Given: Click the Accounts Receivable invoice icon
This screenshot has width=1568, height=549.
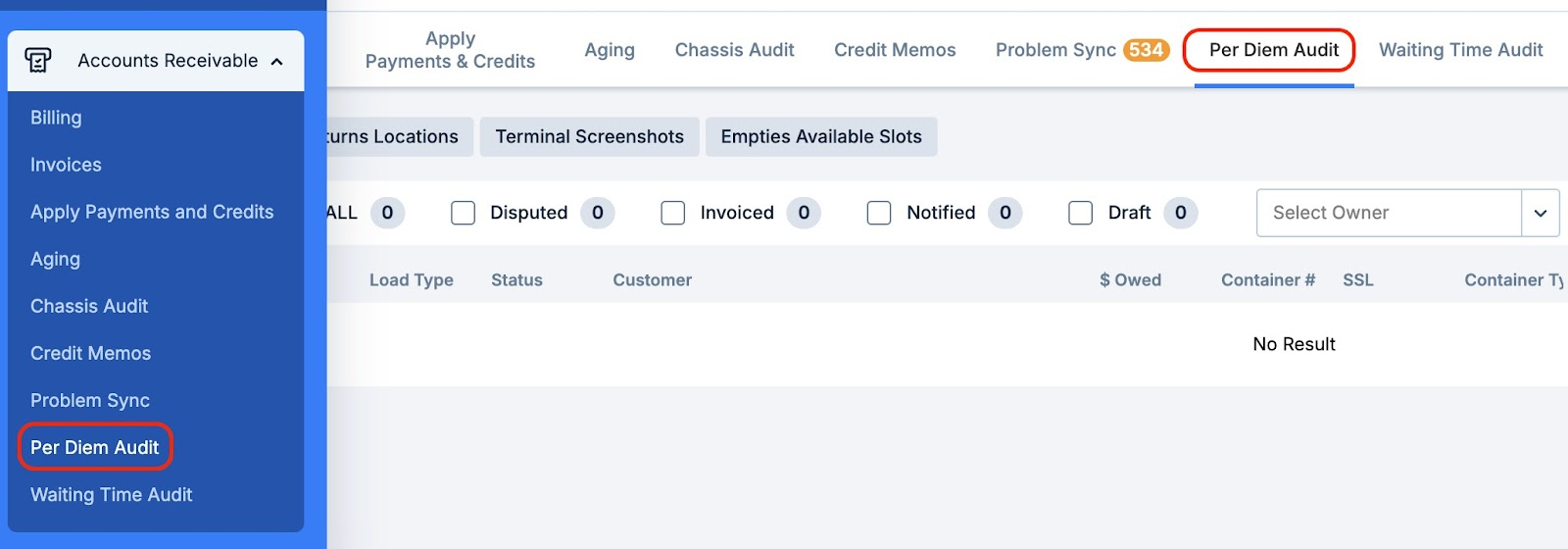Looking at the screenshot, I should tap(38, 61).
